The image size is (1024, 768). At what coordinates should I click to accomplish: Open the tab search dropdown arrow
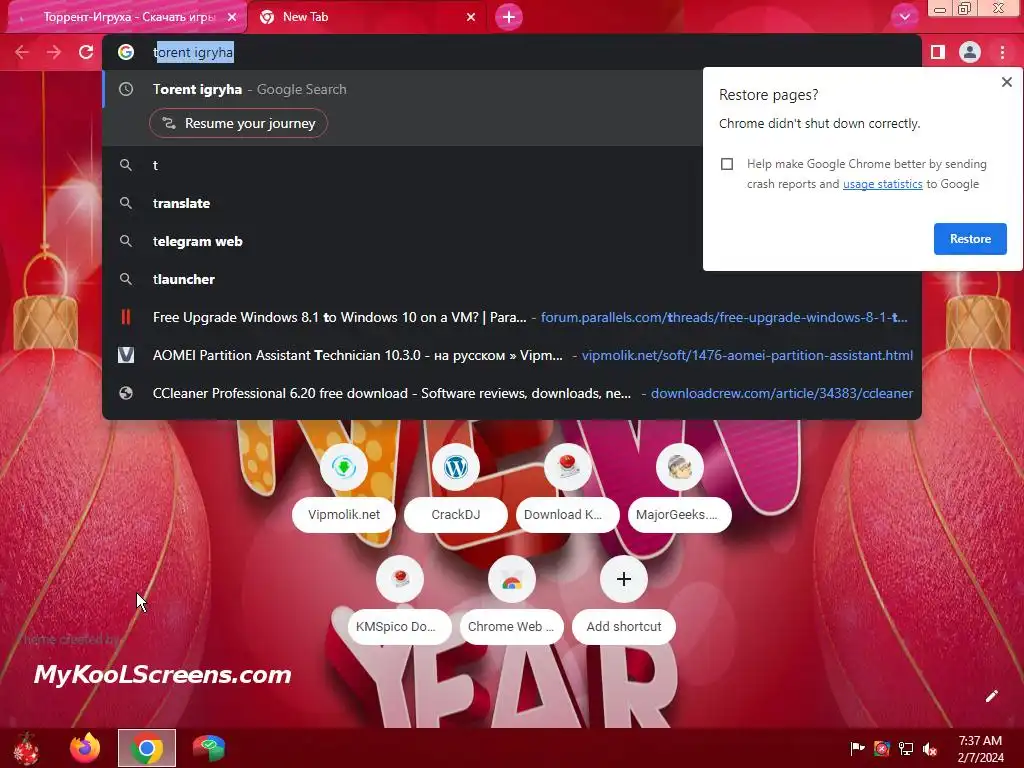click(x=904, y=17)
